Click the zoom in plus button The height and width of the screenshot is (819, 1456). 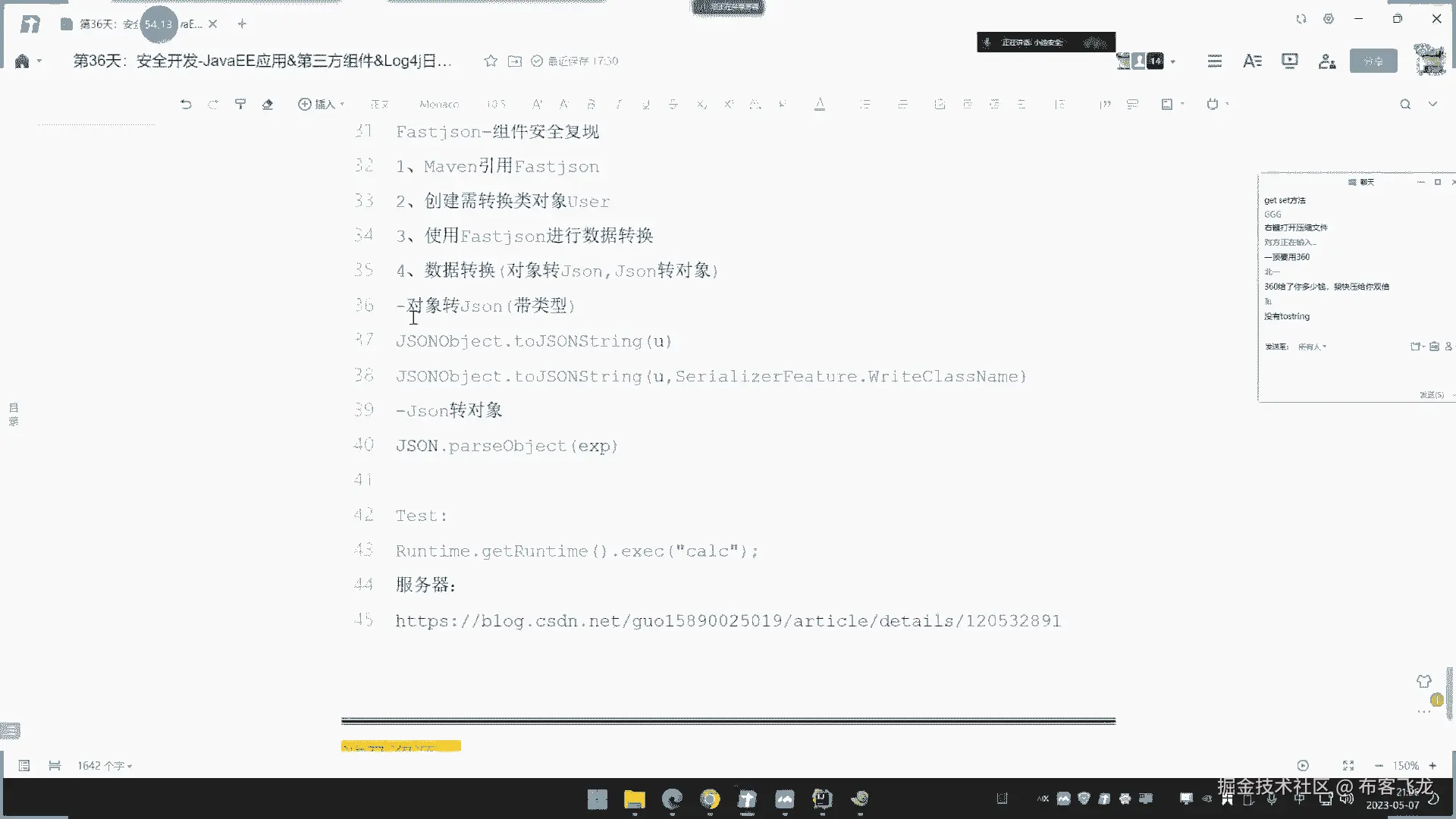[x=1432, y=766]
